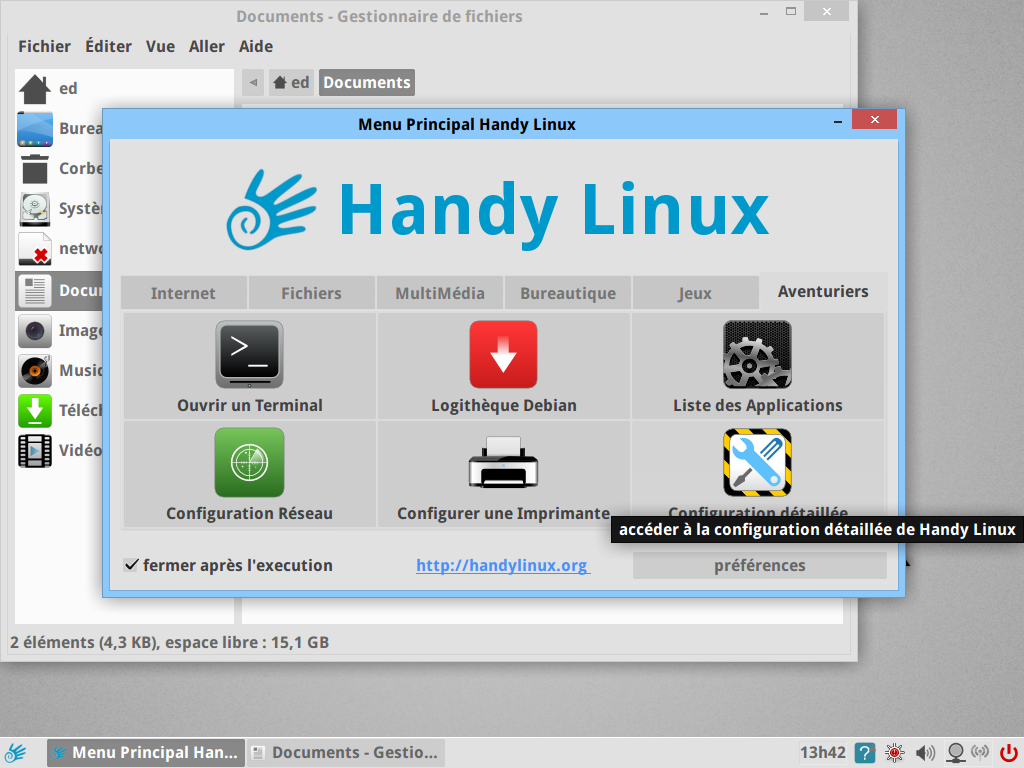The height and width of the screenshot is (768, 1024).
Task: Open the Éditer menu
Action: pyautogui.click(x=108, y=46)
